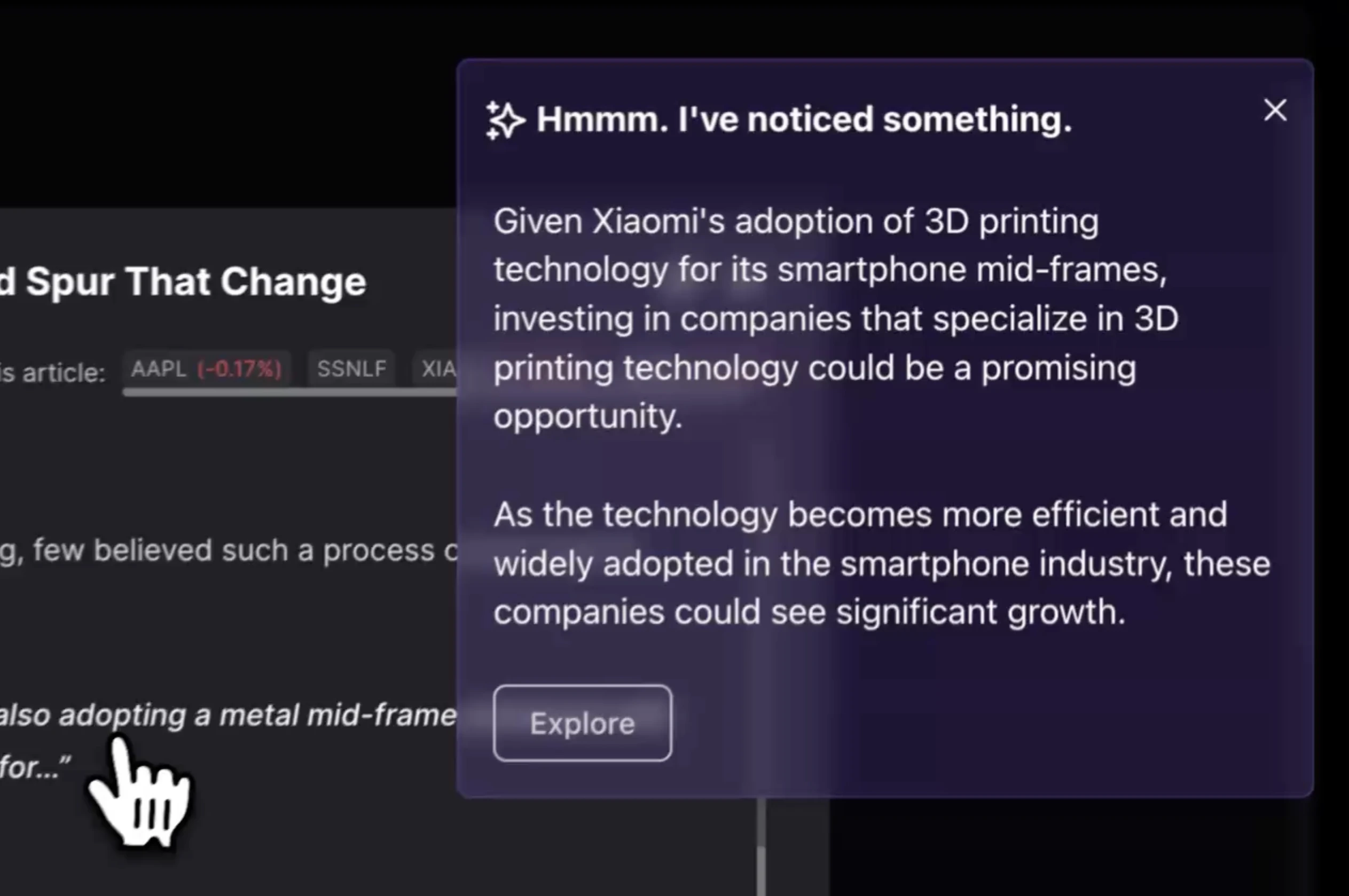Click the sparkle AI icon in popup header
Viewport: 1349px width, 896px height.
[x=505, y=120]
